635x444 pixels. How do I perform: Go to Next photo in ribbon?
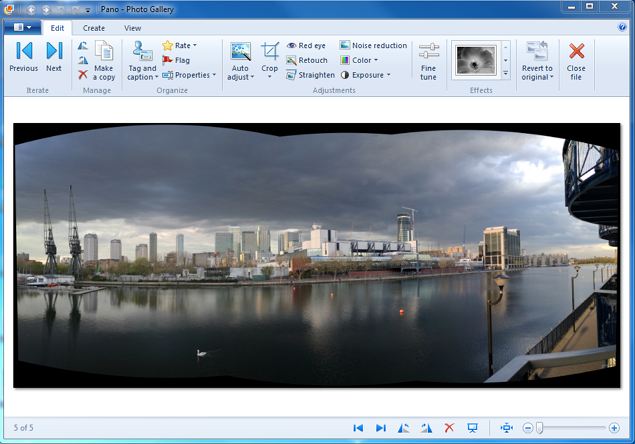tap(54, 57)
